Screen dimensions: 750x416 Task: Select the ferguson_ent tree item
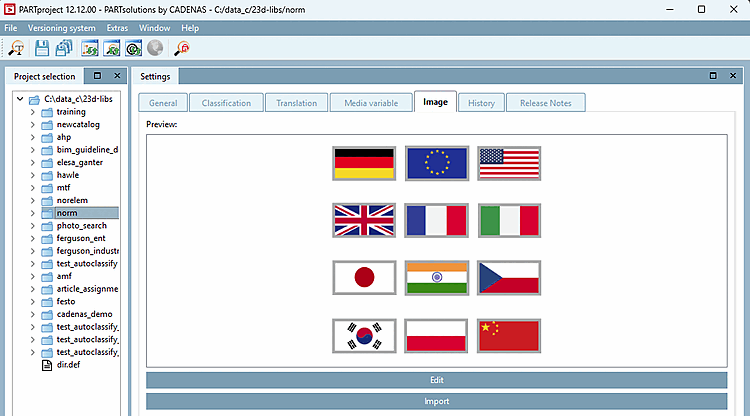(81, 238)
